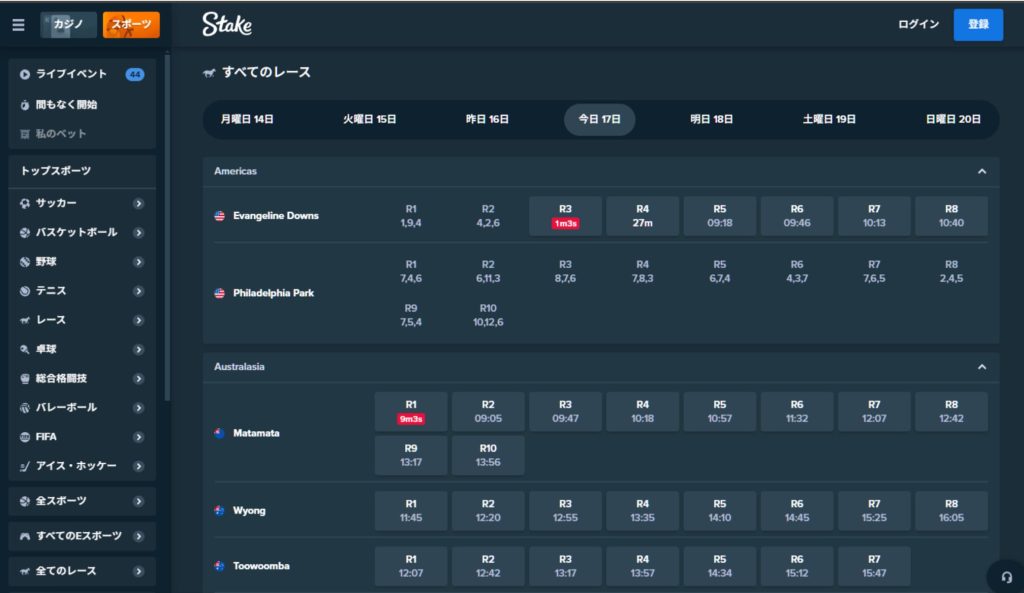The image size is (1024, 593).
Task: Click the トップスポーツ heading
Action: (x=56, y=171)
